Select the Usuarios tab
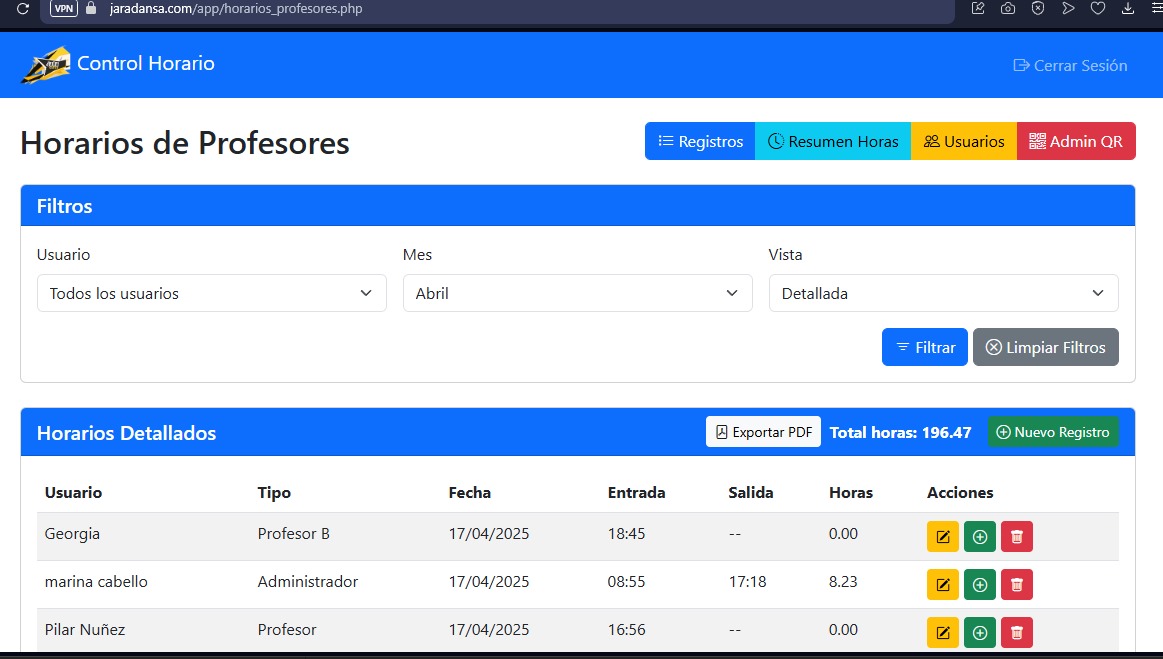Viewport: 1163px width, 659px height. point(963,141)
